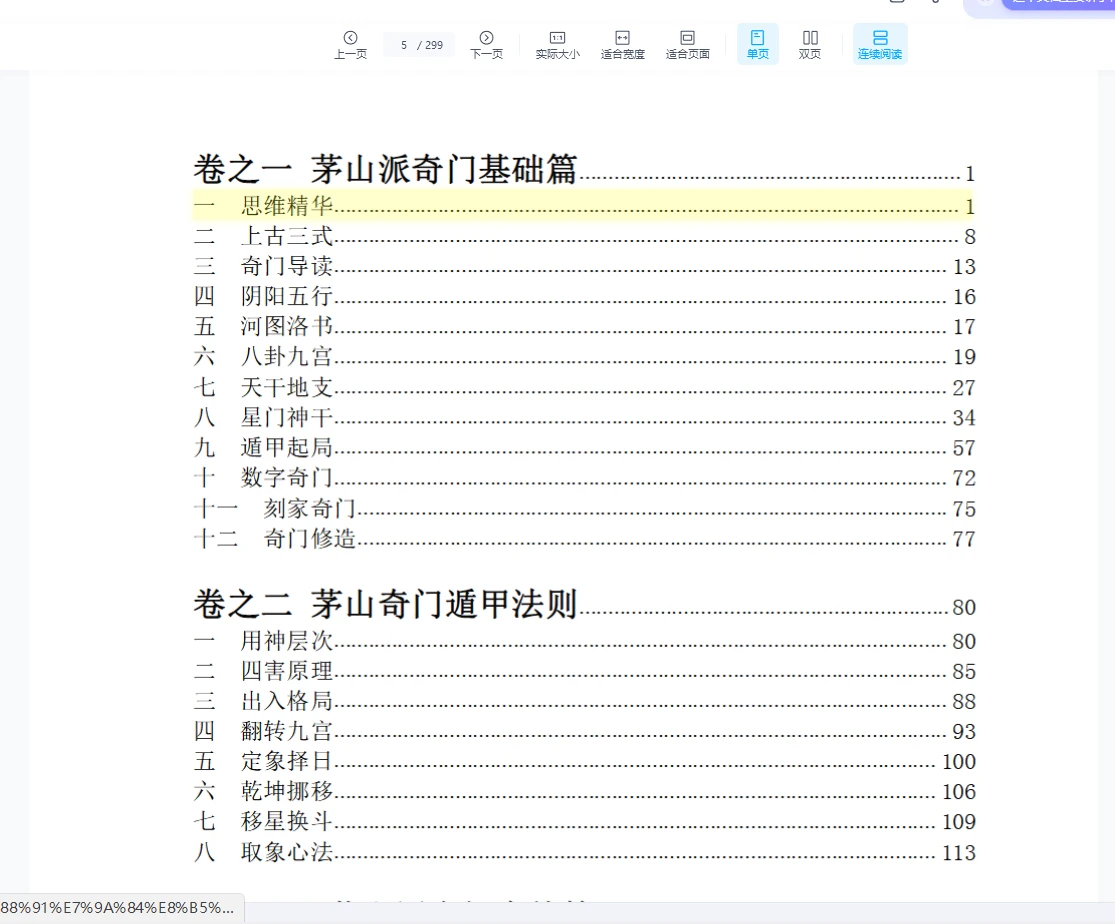Screen dimensions: 1115x924
Task: Fit document to page (适合页面)
Action: coord(688,45)
